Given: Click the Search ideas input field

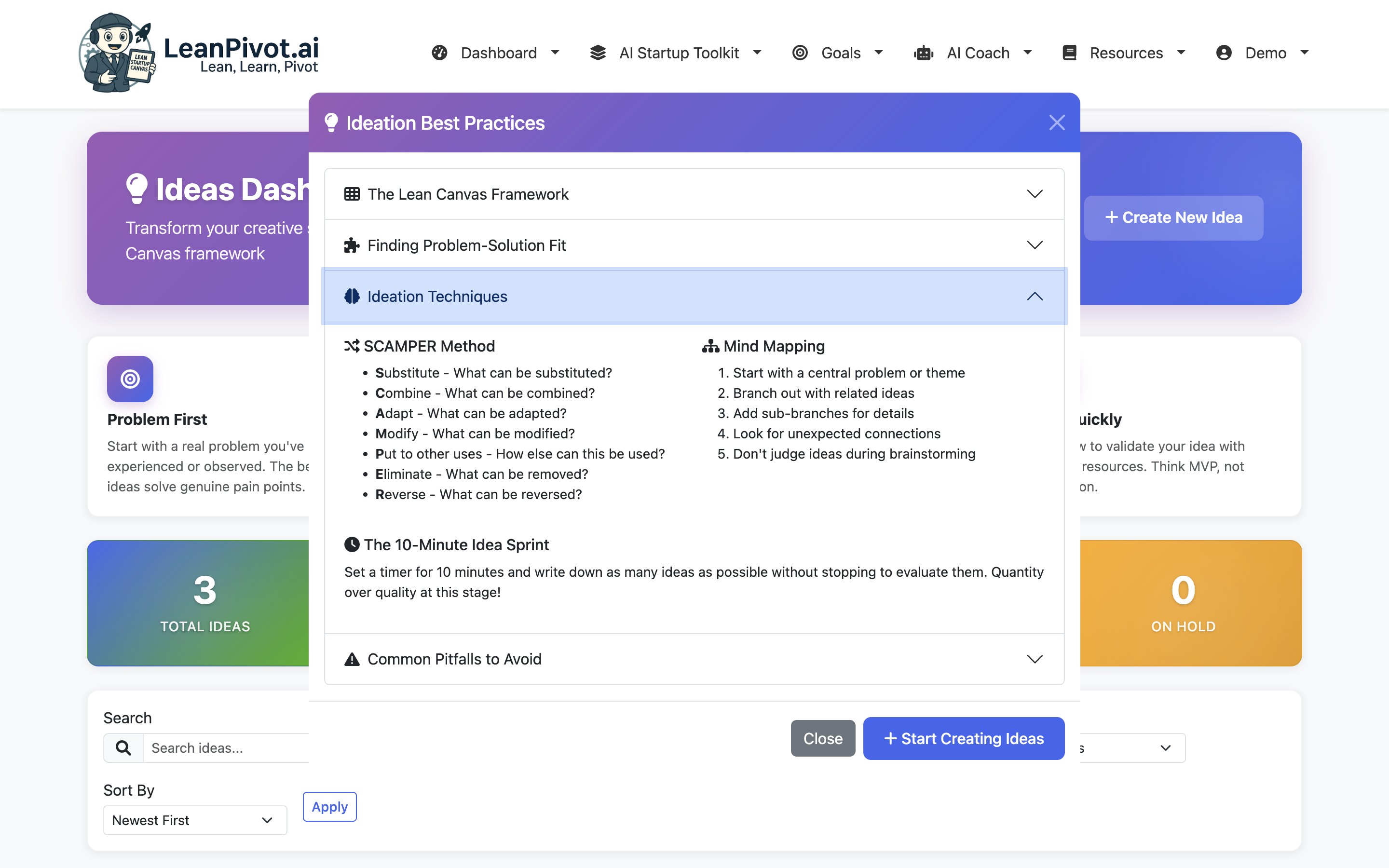Looking at the screenshot, I should click(230, 747).
